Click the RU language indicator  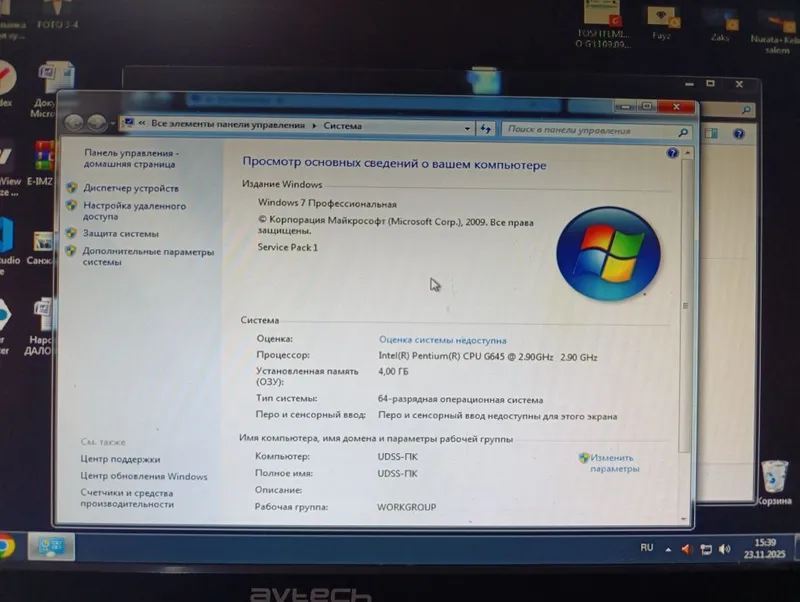pyautogui.click(x=646, y=547)
